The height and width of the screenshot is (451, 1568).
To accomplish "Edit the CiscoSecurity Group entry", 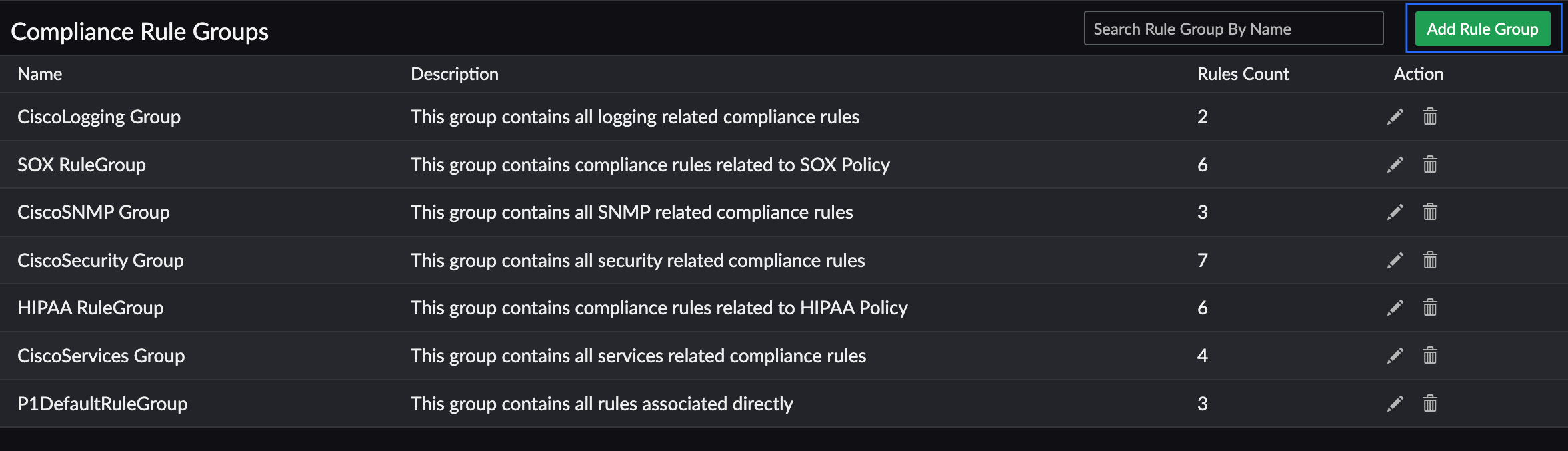I will (x=1395, y=260).
